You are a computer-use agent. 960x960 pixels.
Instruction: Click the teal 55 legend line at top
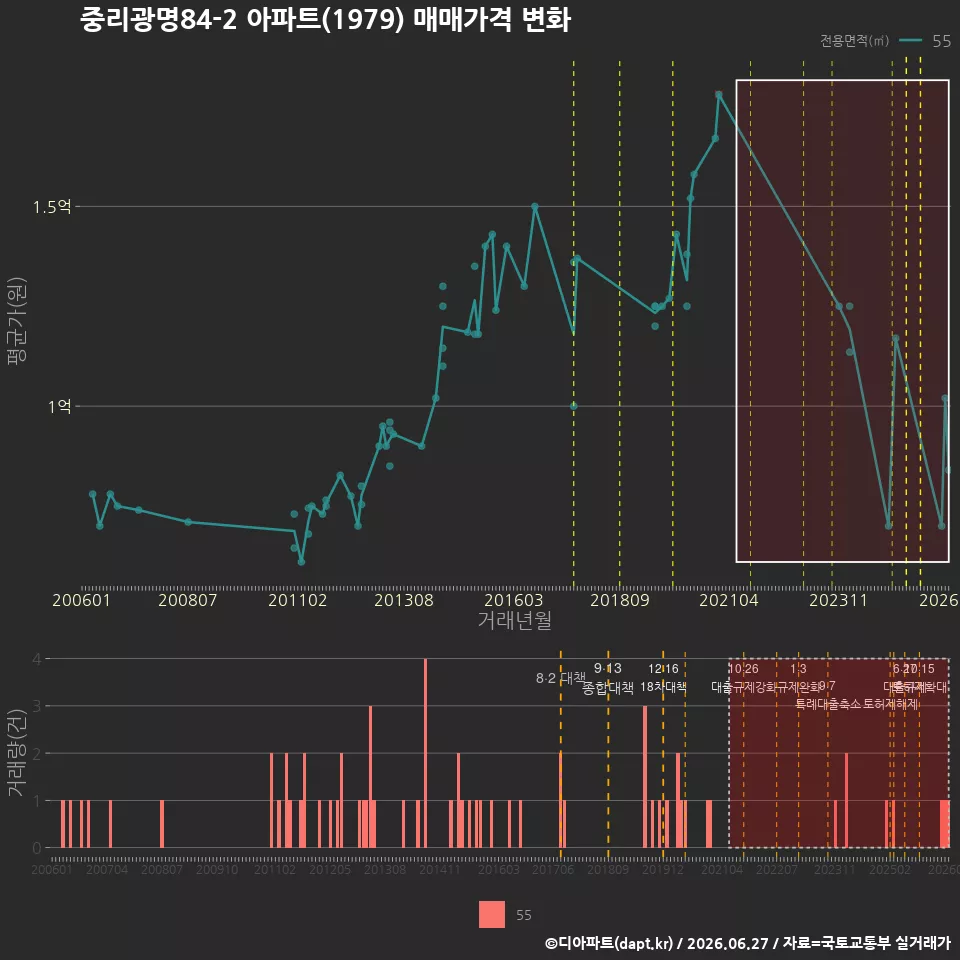[x=910, y=40]
